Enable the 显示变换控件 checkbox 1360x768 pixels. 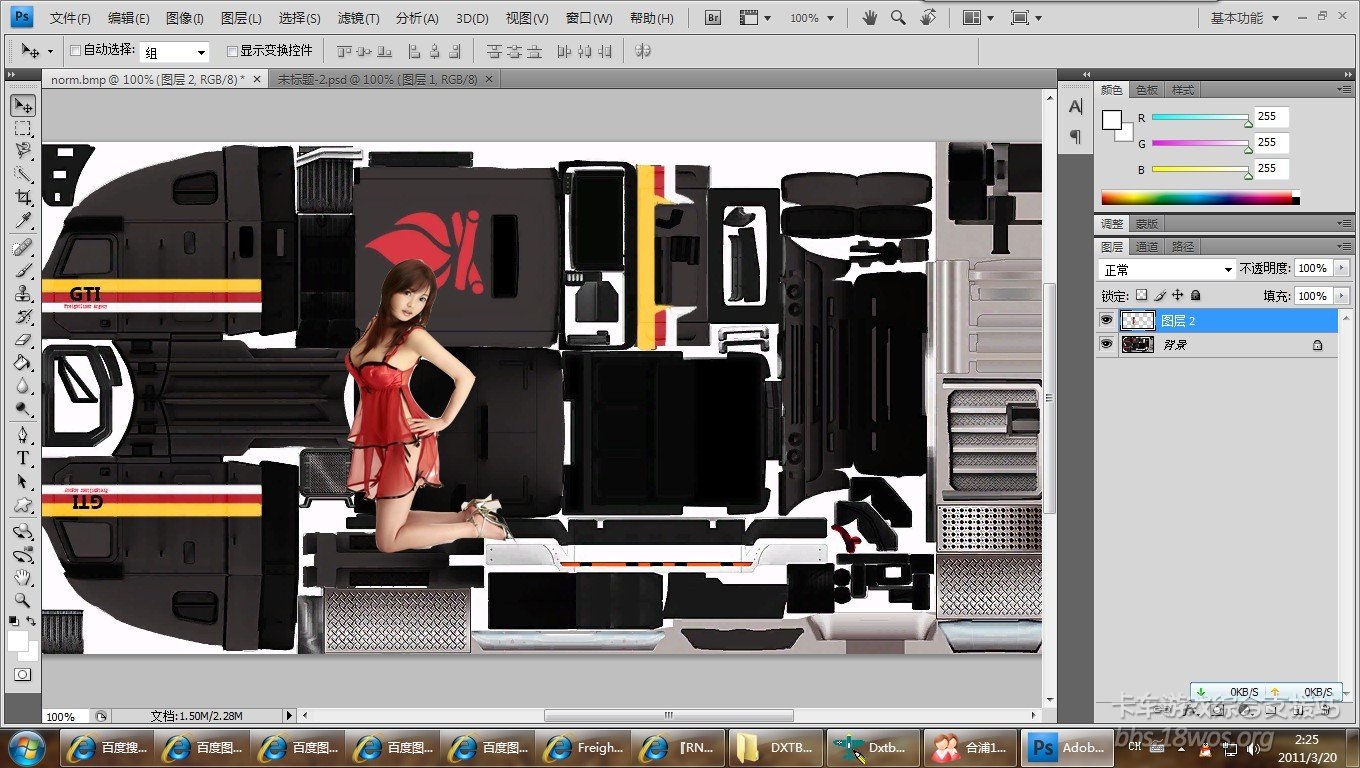tap(232, 50)
